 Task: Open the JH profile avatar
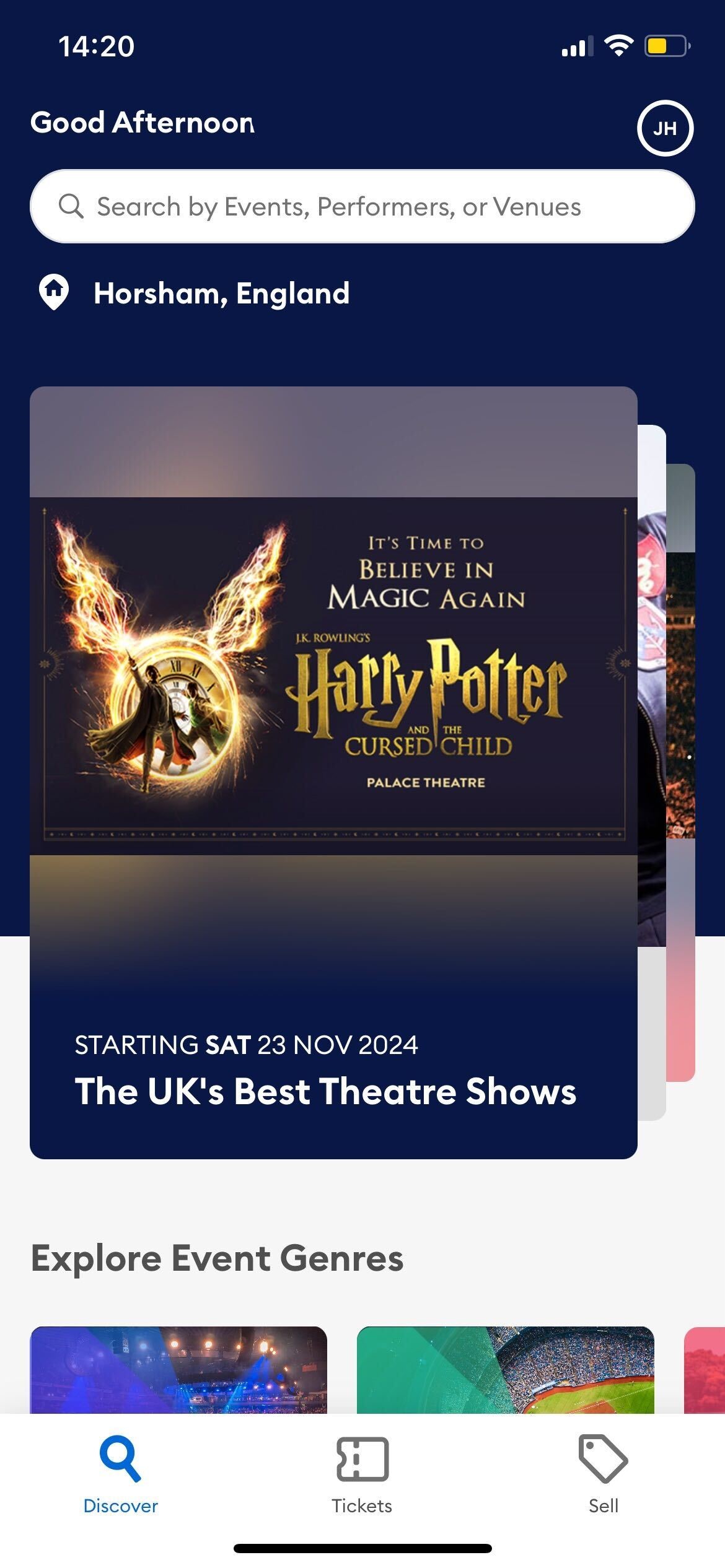pyautogui.click(x=665, y=128)
